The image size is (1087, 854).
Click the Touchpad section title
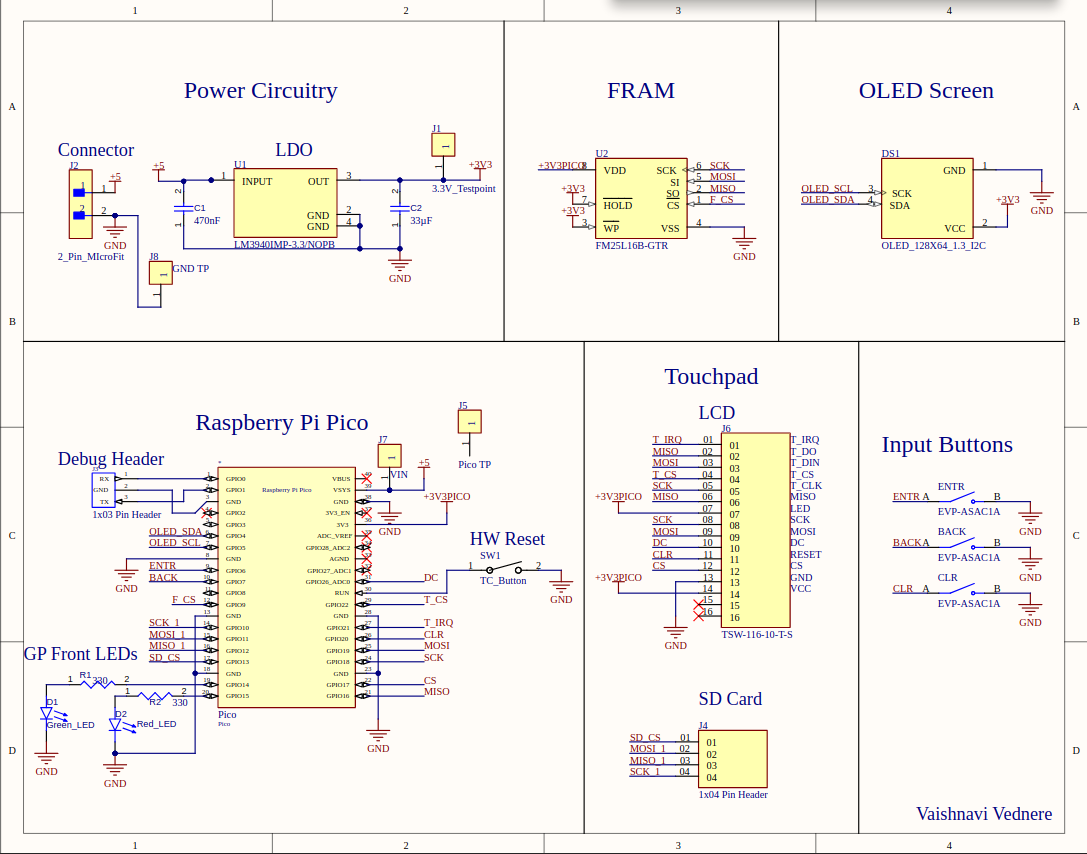coord(711,376)
